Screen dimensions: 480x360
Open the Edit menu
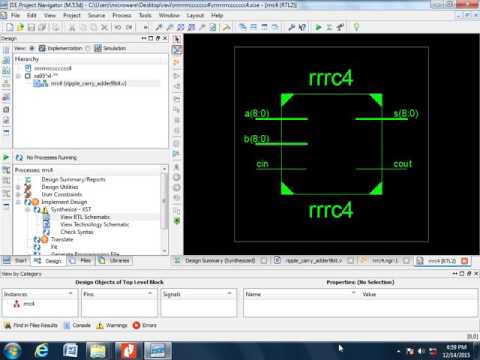click(32, 15)
